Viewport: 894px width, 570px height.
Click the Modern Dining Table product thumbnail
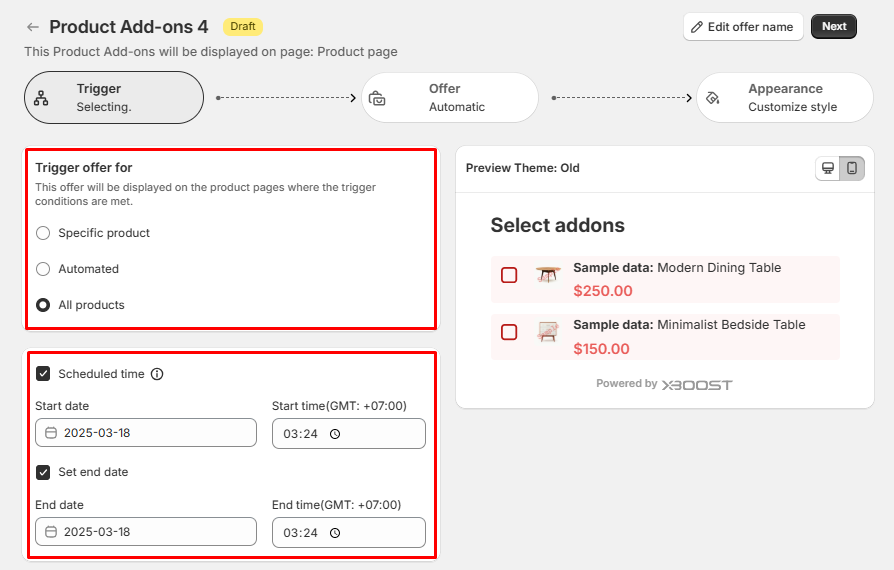(547, 274)
